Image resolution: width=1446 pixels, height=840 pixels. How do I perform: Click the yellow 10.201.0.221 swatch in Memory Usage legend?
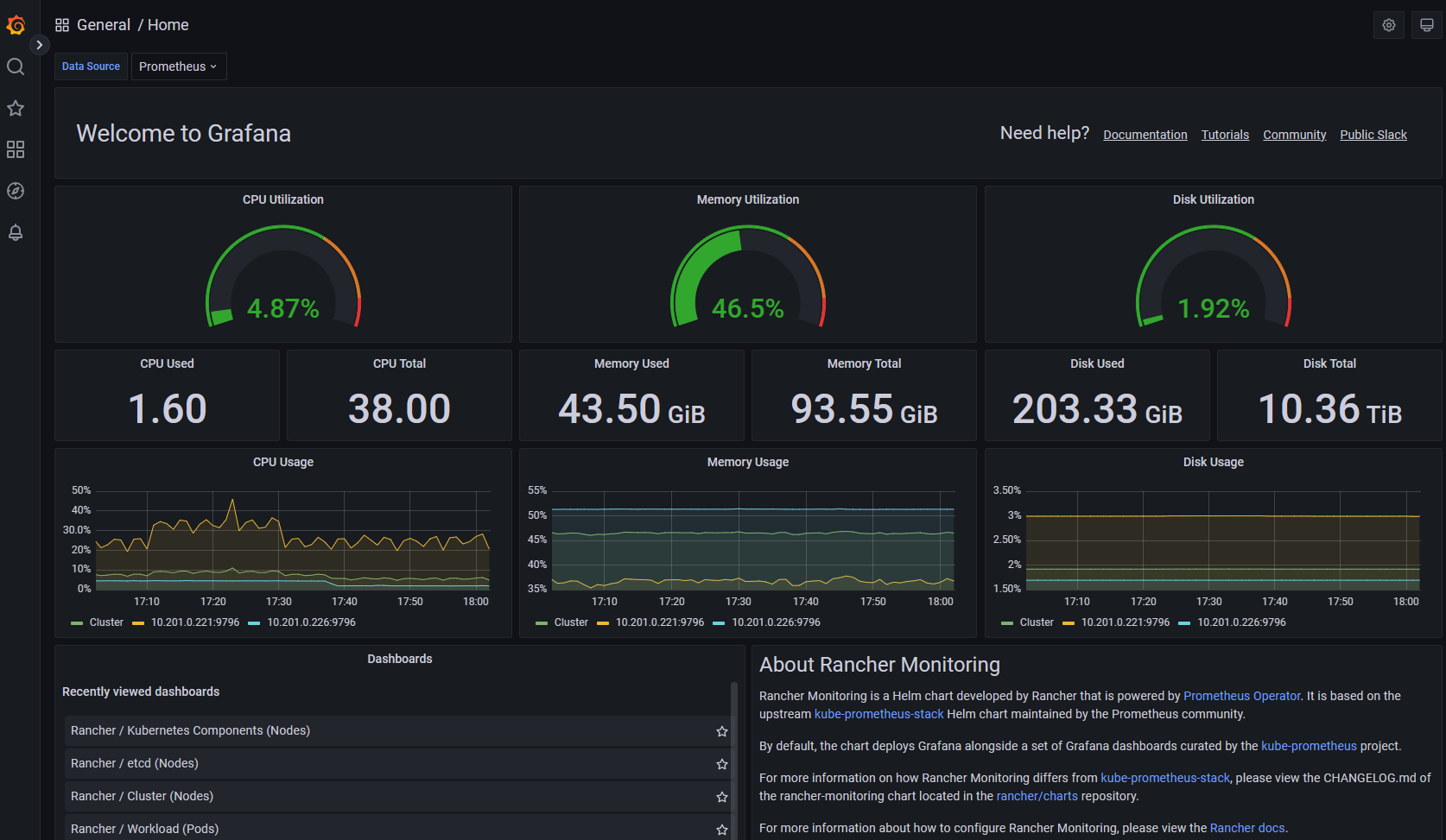click(x=603, y=623)
